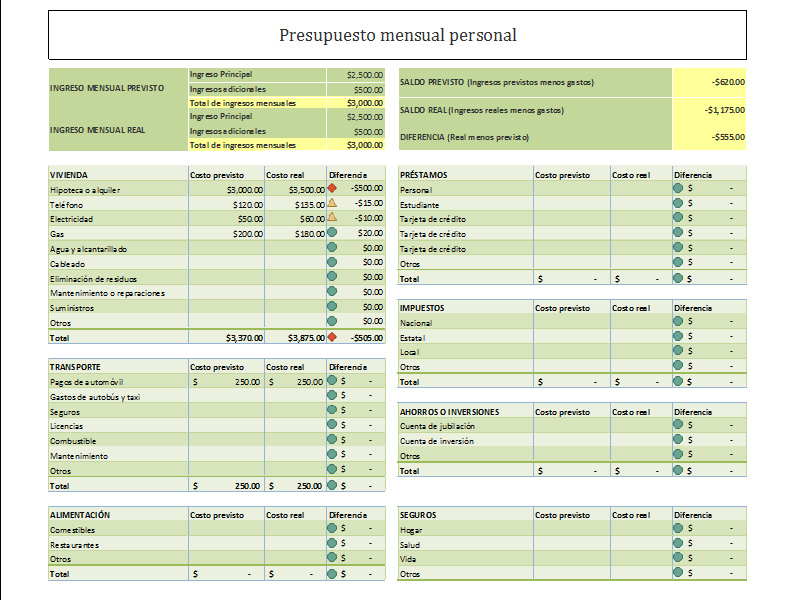Click the INGRESO MENSUAL REAL label
800x600 pixels.
tap(97, 130)
